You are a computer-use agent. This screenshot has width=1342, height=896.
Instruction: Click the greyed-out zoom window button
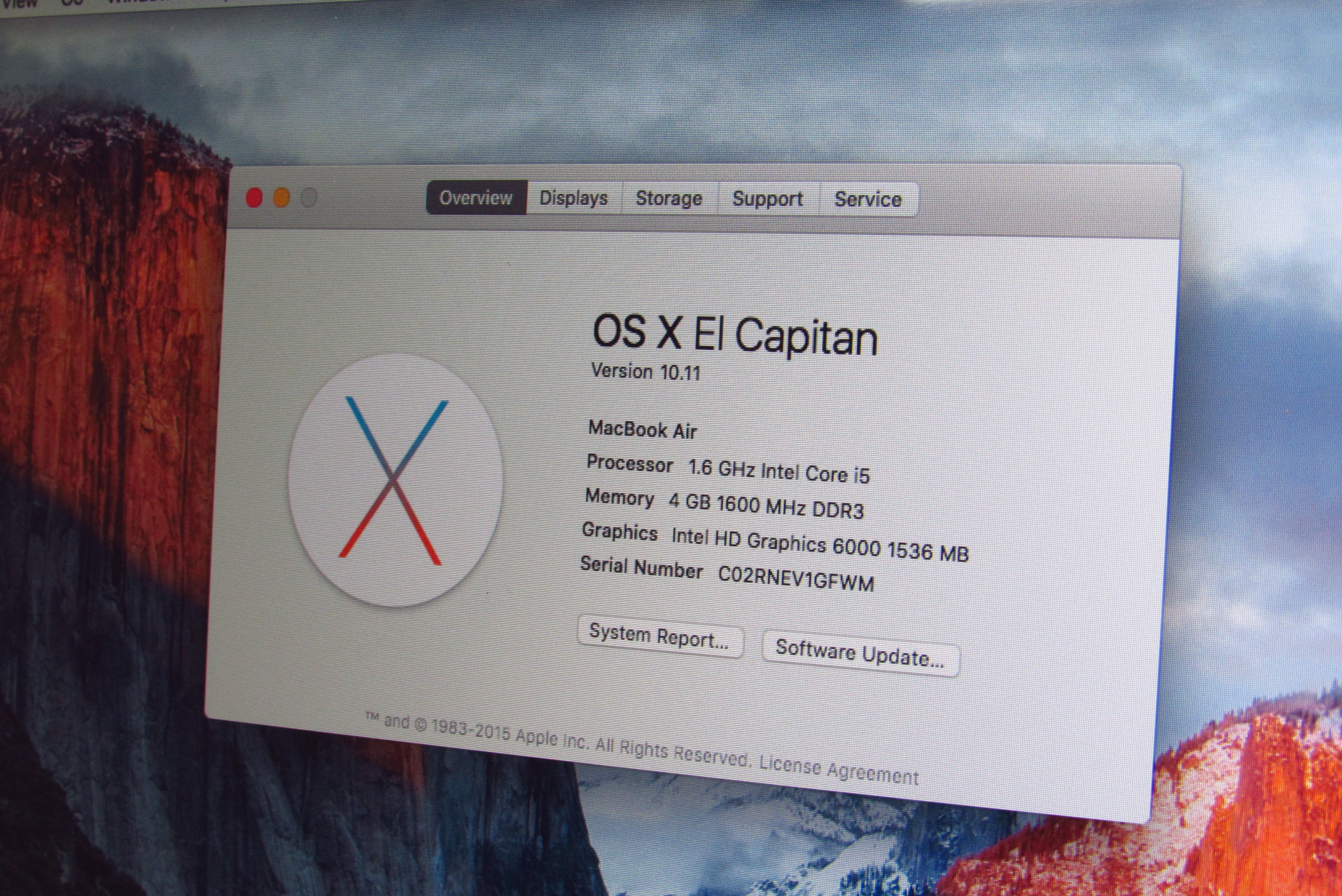309,197
